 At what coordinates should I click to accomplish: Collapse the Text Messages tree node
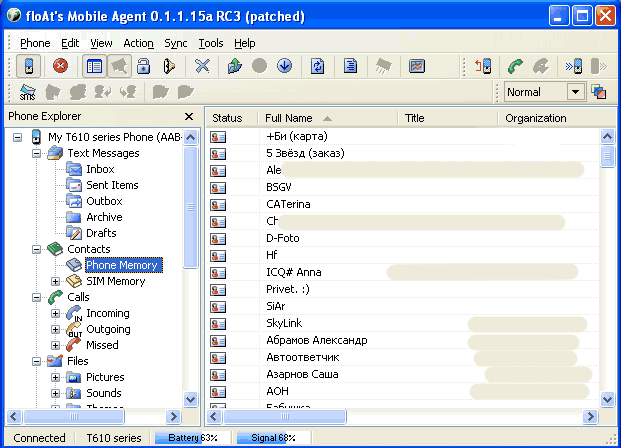click(x=37, y=153)
